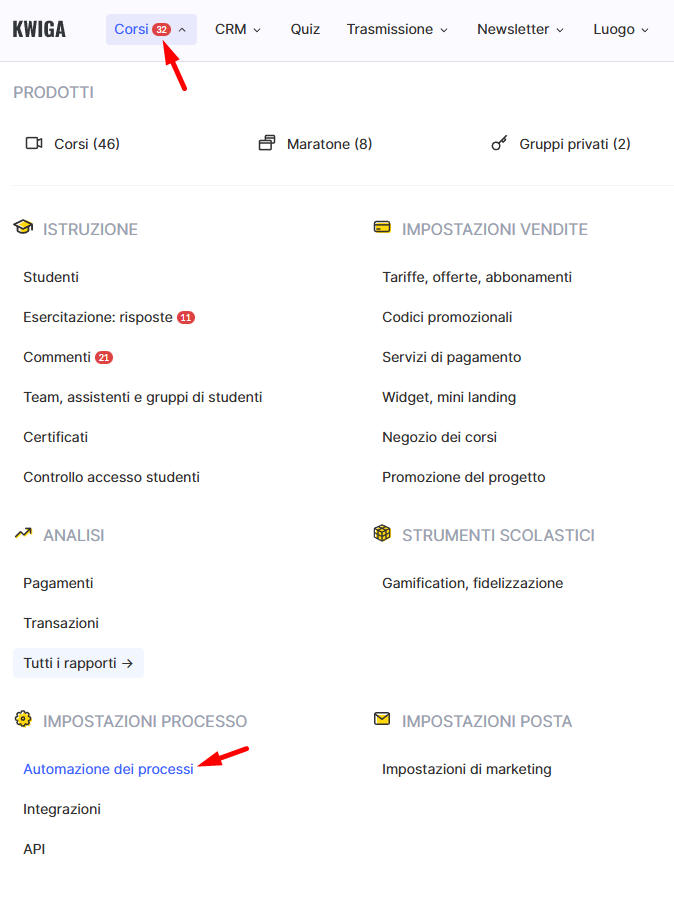Click the Impostazioni processo gear icon
674x899 pixels.
point(23,720)
